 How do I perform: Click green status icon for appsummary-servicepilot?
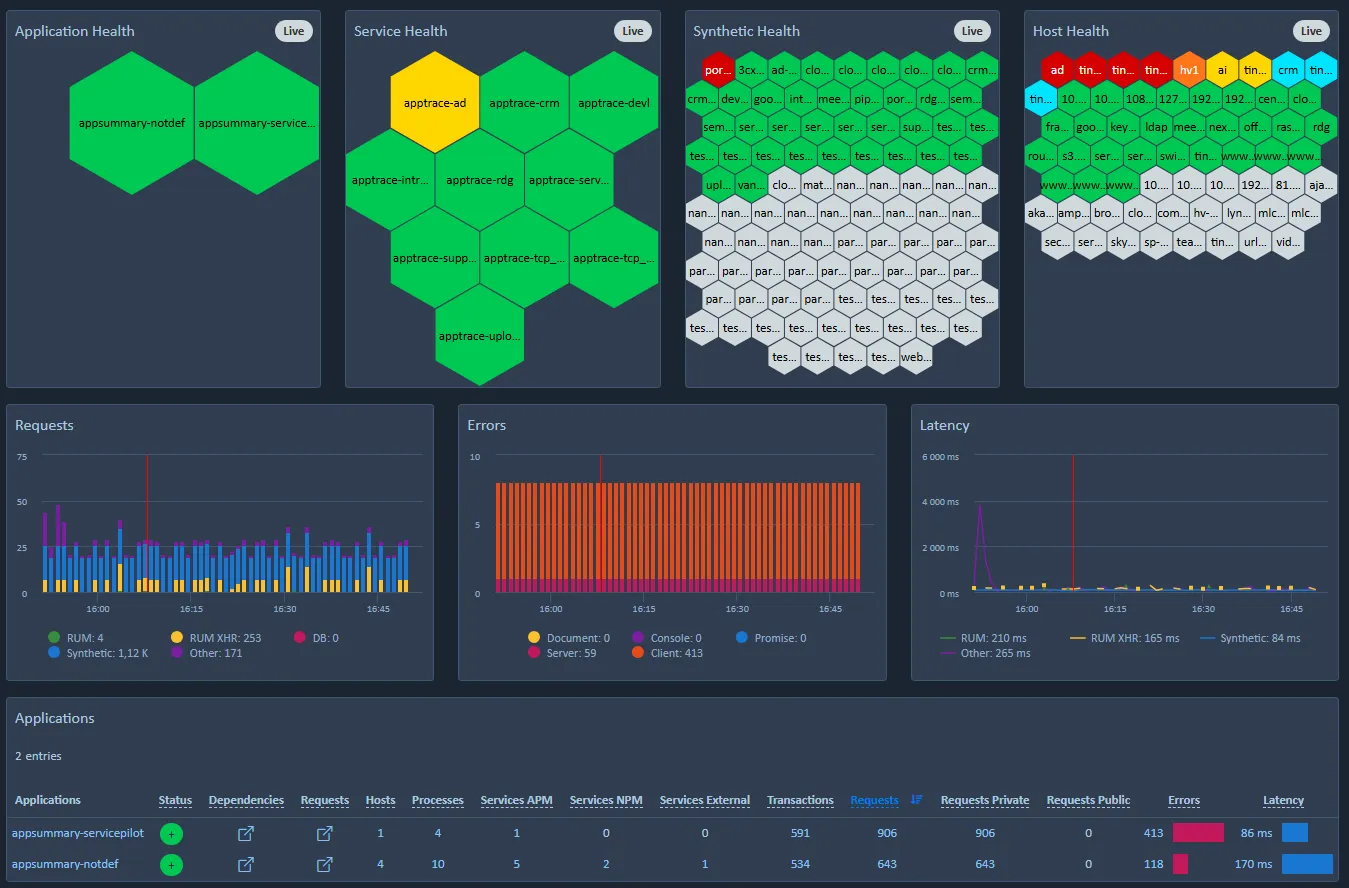(171, 834)
